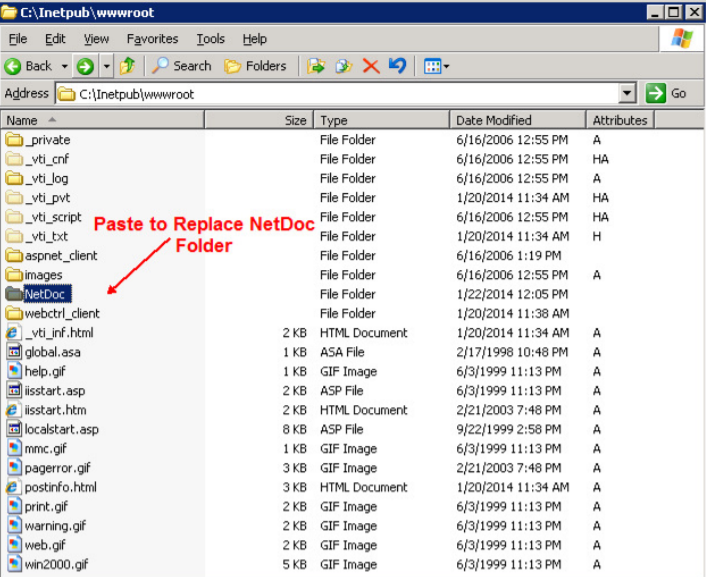Screen dimensions: 706x577
Task: Select the _vti_script folder icon
Action: coord(14,217)
